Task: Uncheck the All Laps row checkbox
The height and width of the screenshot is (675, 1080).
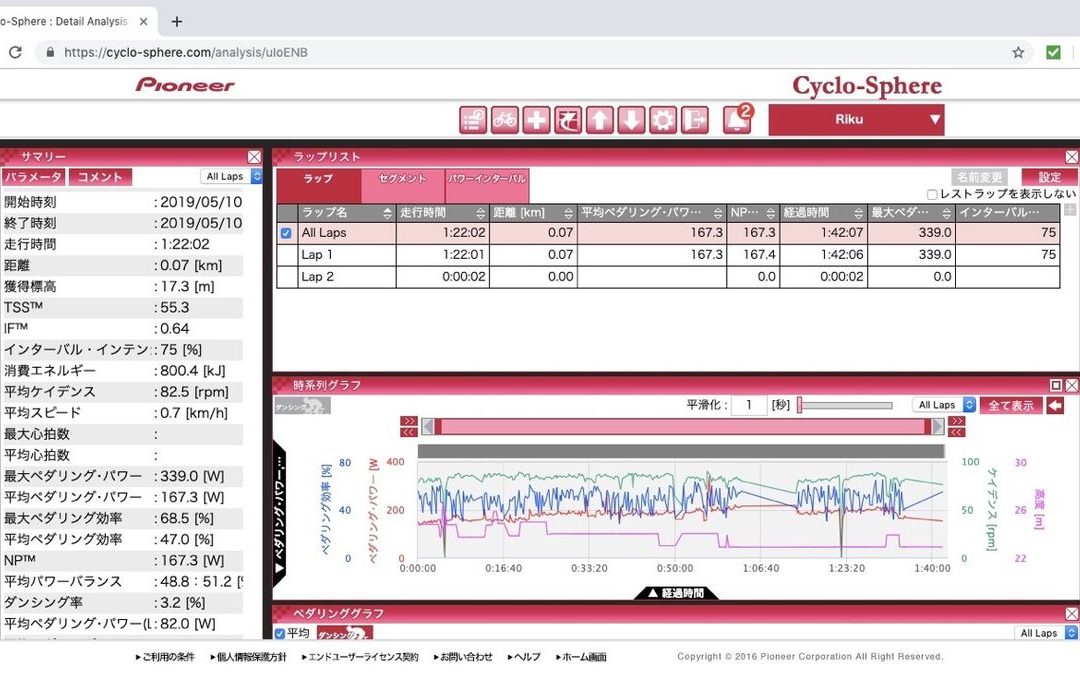Action: point(286,233)
